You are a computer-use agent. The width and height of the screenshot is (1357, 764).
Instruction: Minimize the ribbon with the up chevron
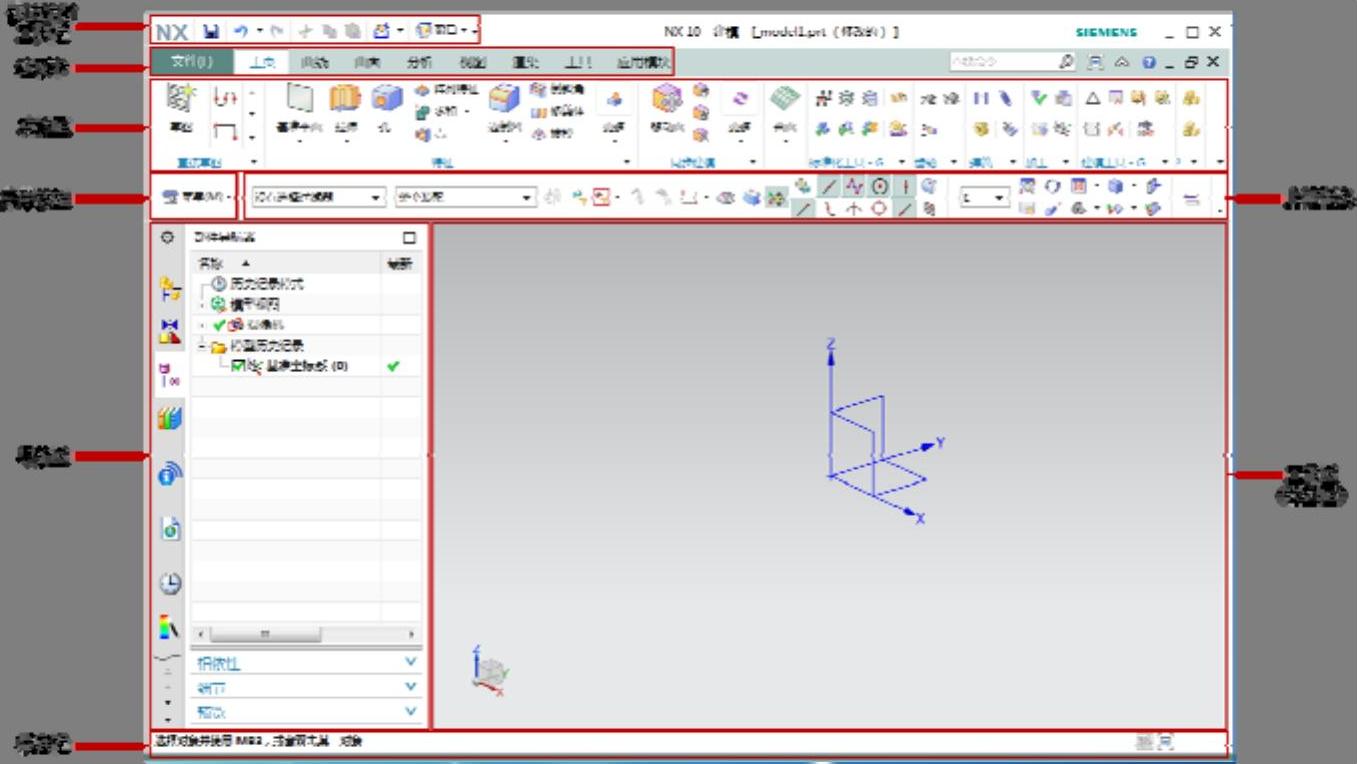[1122, 62]
